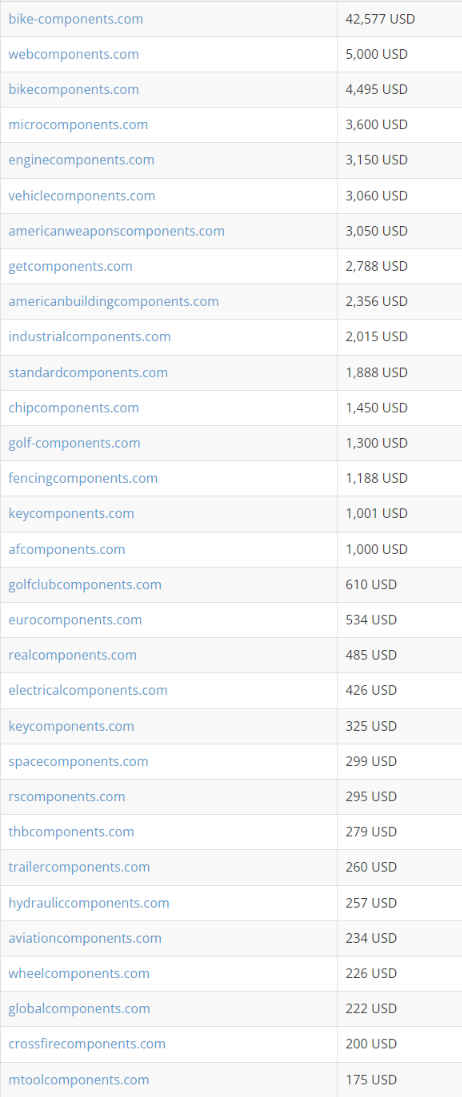Open the bike-components.com domain link
Image resolution: width=462 pixels, height=1097 pixels.
coord(76,19)
